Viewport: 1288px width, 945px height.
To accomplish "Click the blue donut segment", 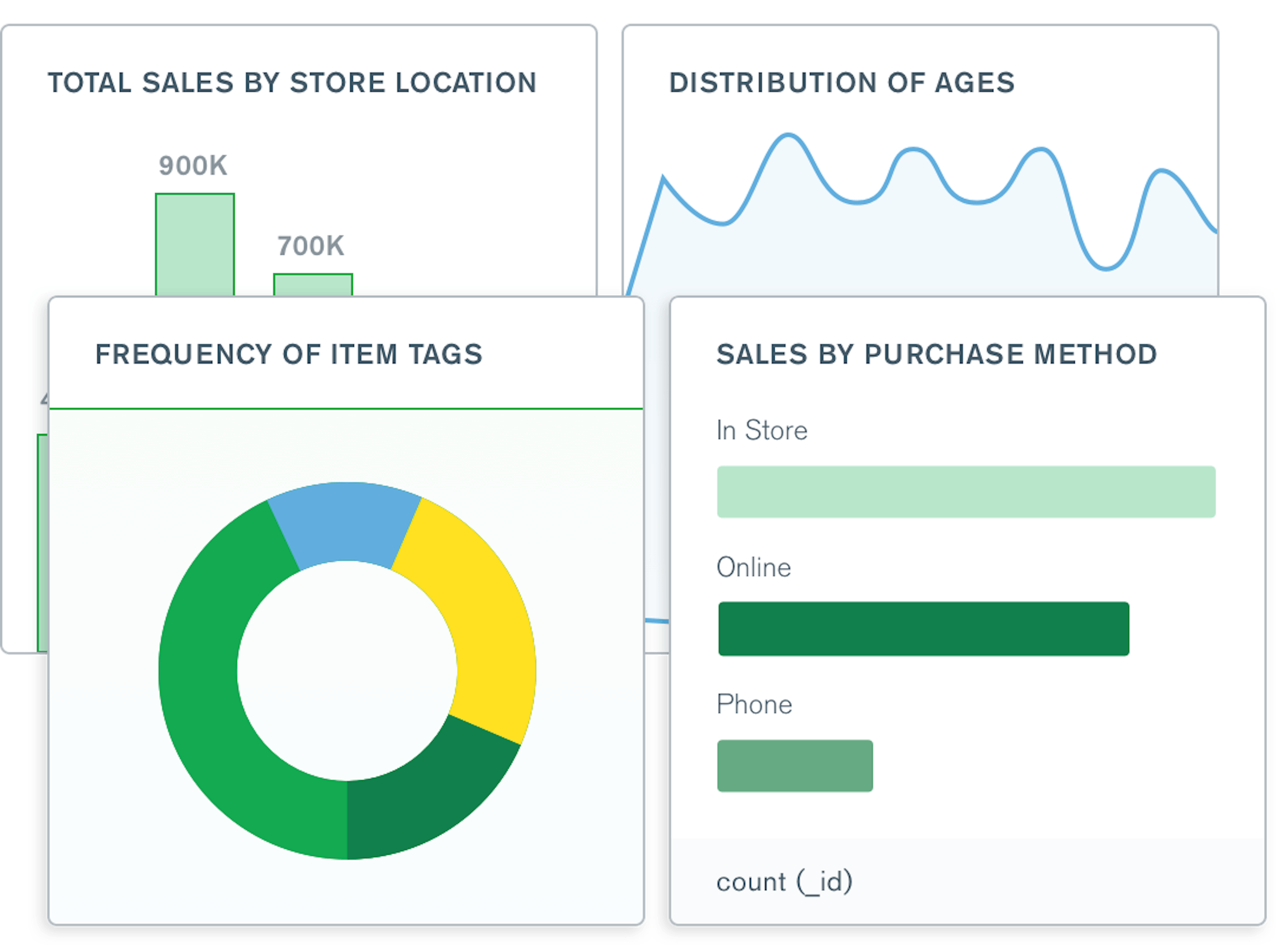I will tap(346, 520).
